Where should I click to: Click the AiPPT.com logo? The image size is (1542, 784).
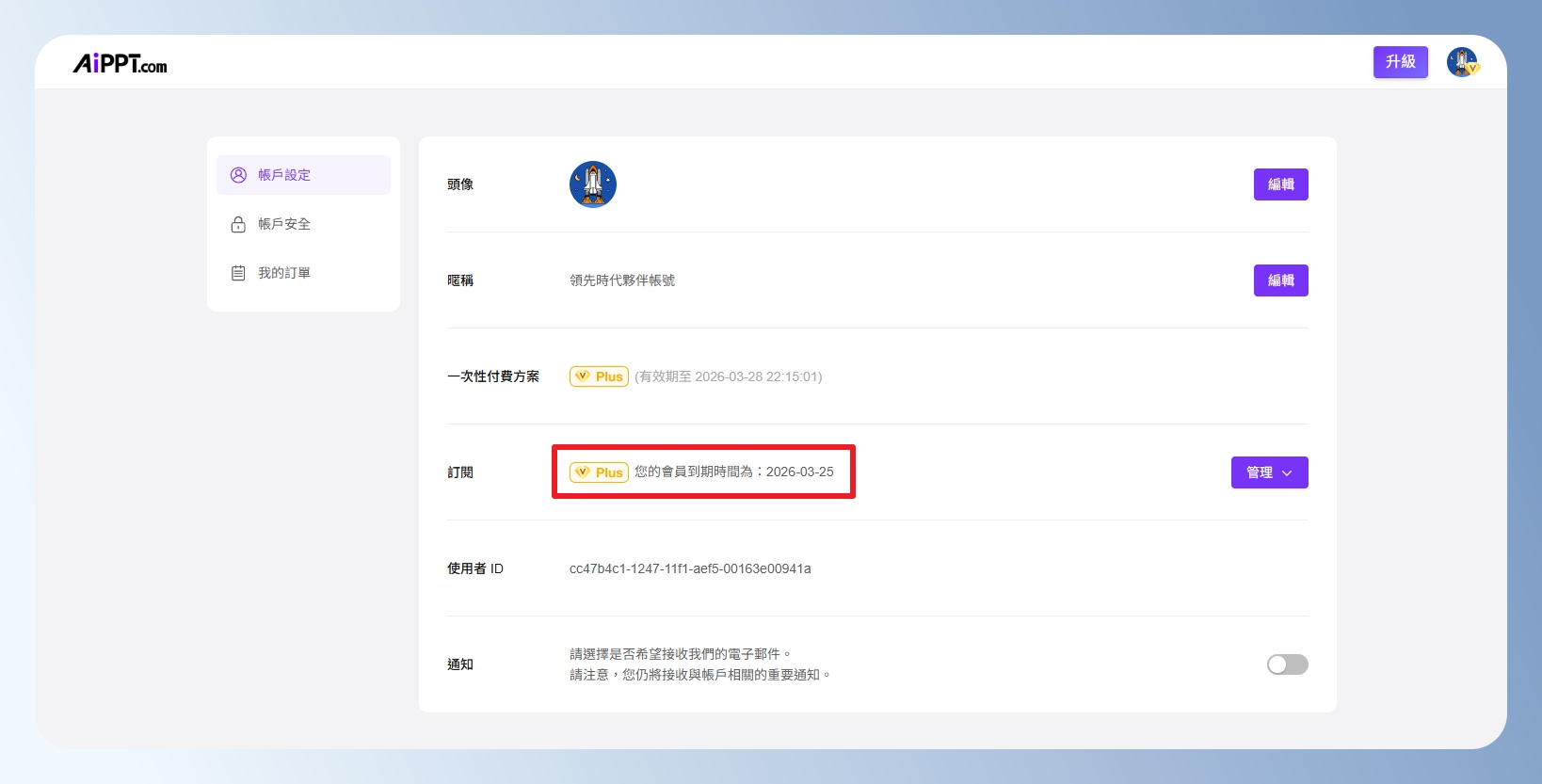[120, 64]
